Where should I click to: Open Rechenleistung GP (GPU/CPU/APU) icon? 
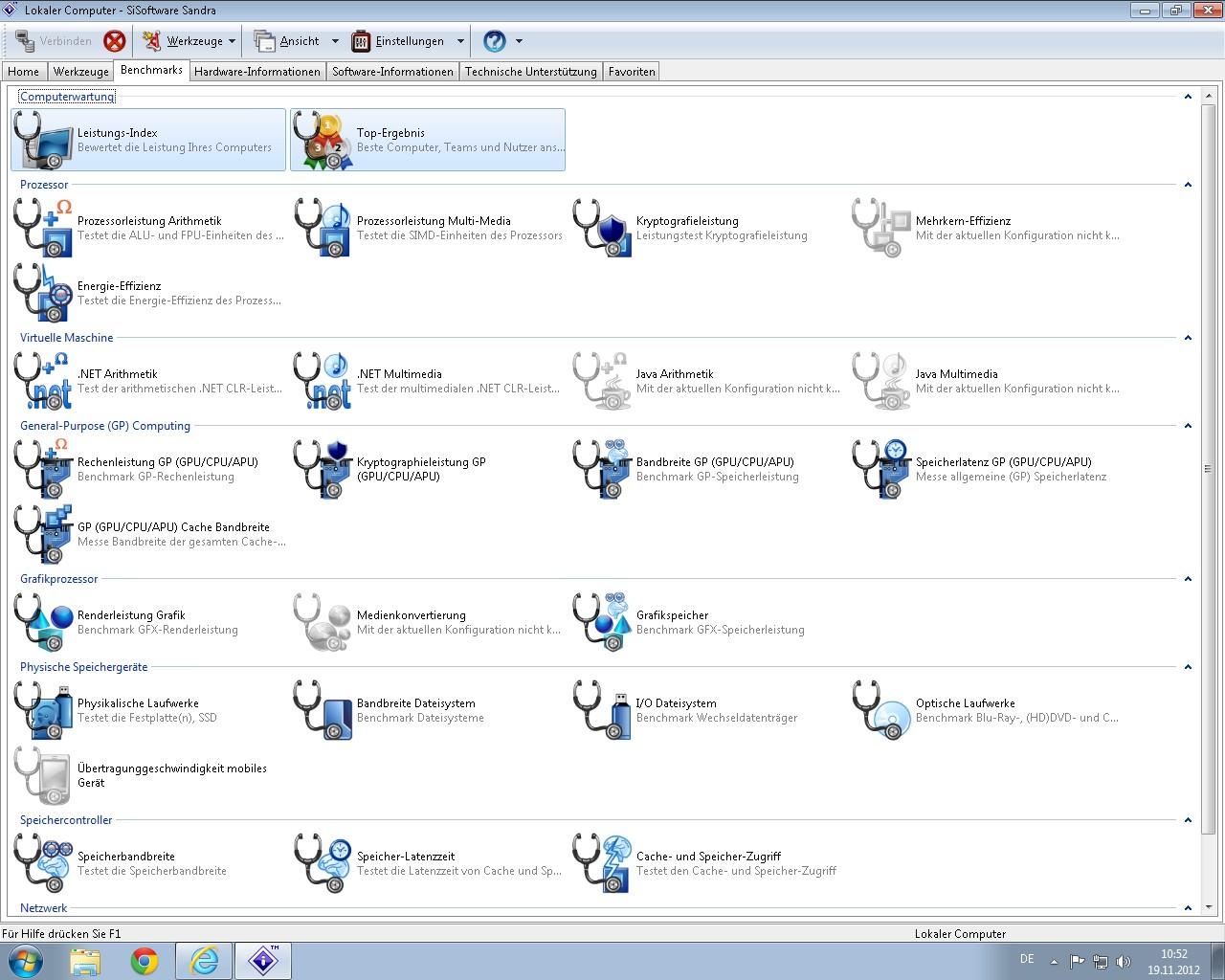coord(44,469)
